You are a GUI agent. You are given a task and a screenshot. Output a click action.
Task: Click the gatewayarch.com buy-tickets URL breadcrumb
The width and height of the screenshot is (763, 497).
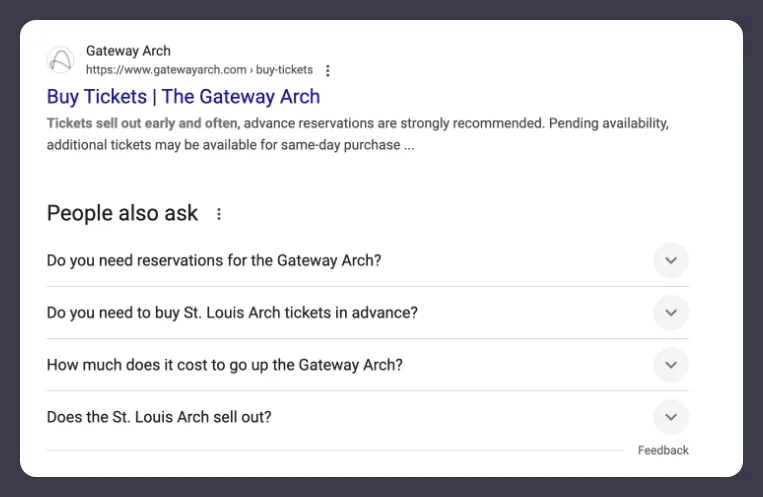click(165, 70)
